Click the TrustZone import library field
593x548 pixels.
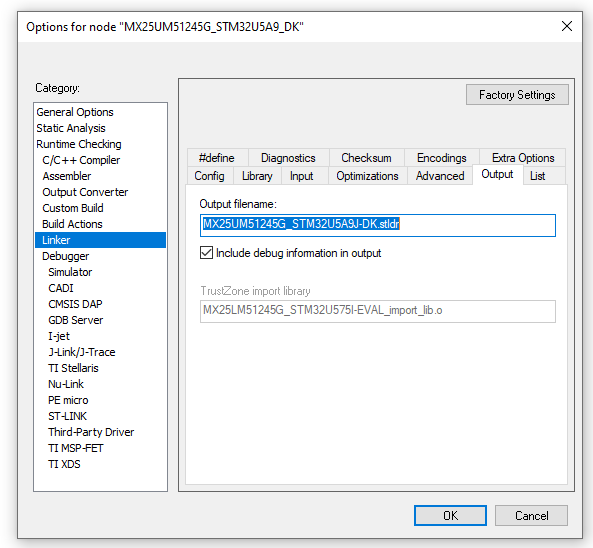pos(377,311)
